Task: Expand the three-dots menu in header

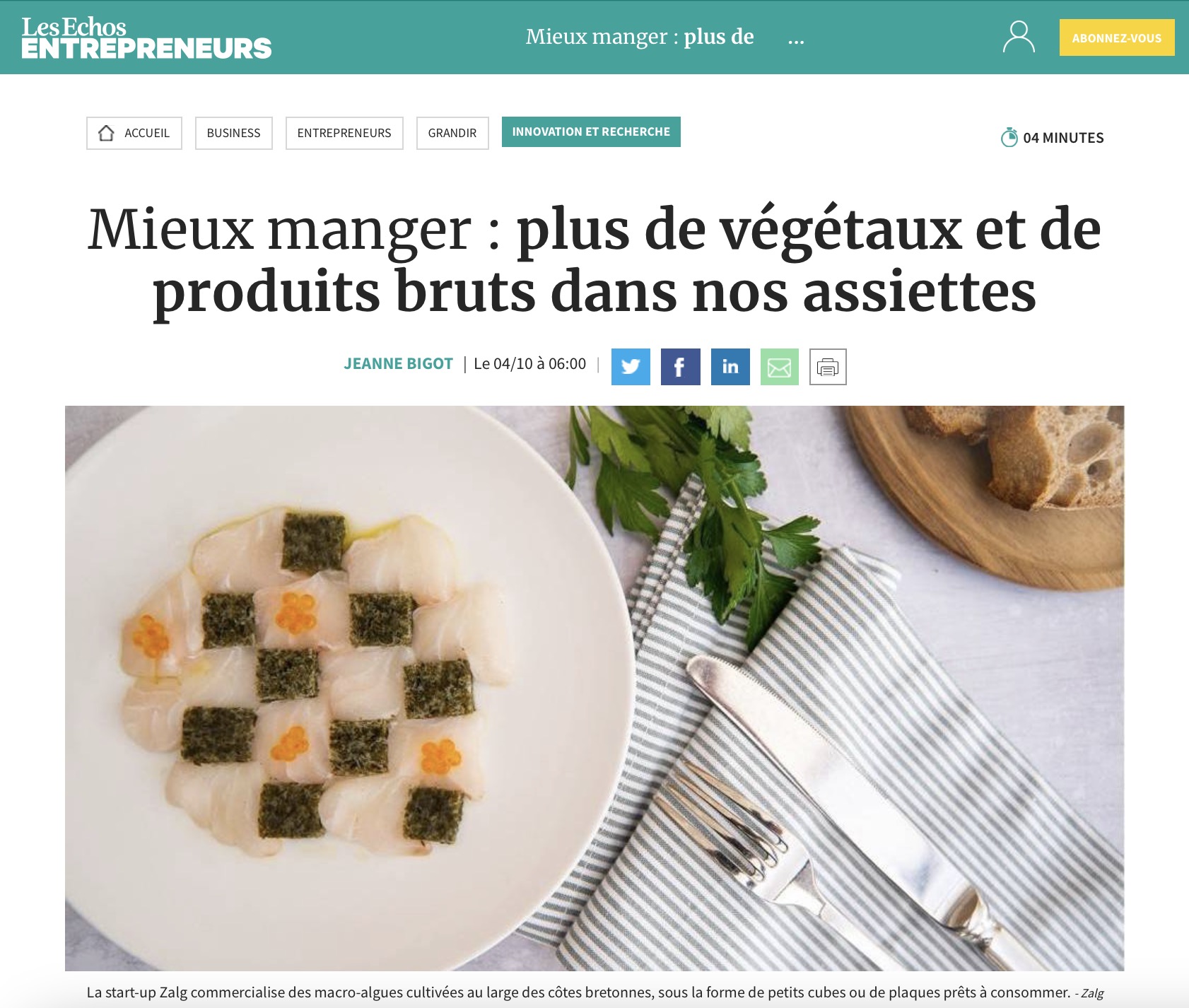Action: (x=796, y=40)
